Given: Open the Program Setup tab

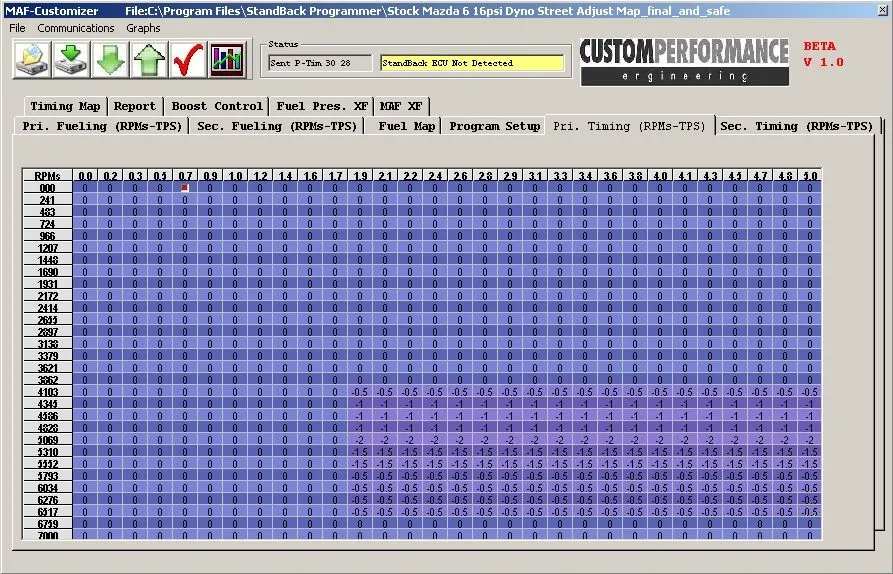Looking at the screenshot, I should point(494,127).
